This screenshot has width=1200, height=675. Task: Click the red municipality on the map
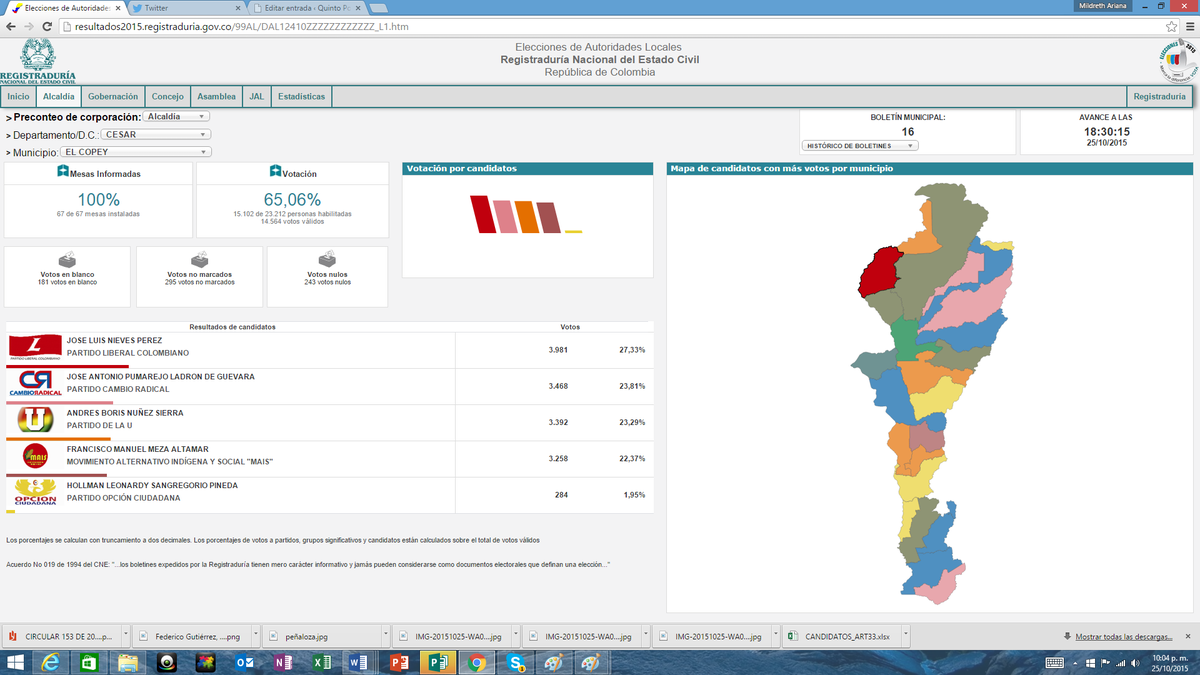[x=880, y=272]
